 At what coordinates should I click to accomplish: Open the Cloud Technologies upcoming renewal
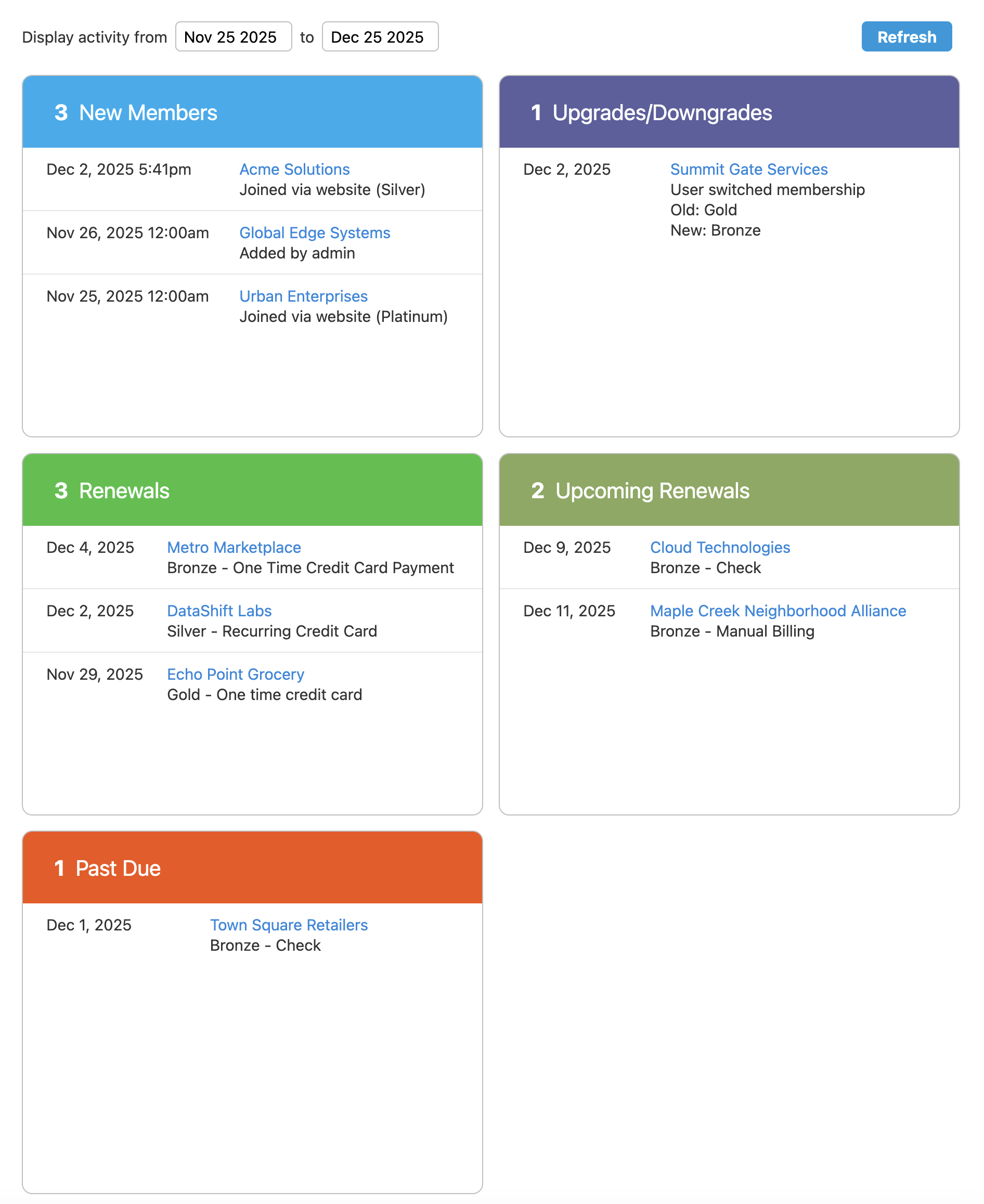pyautogui.click(x=719, y=548)
